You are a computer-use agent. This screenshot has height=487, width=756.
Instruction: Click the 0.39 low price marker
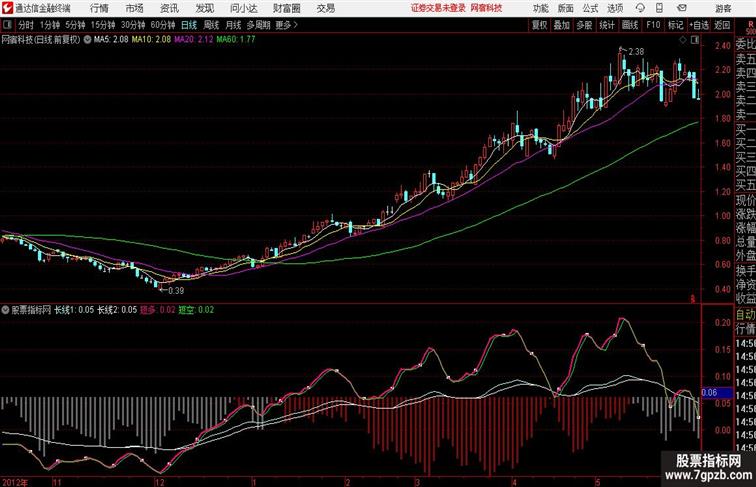tap(176, 291)
